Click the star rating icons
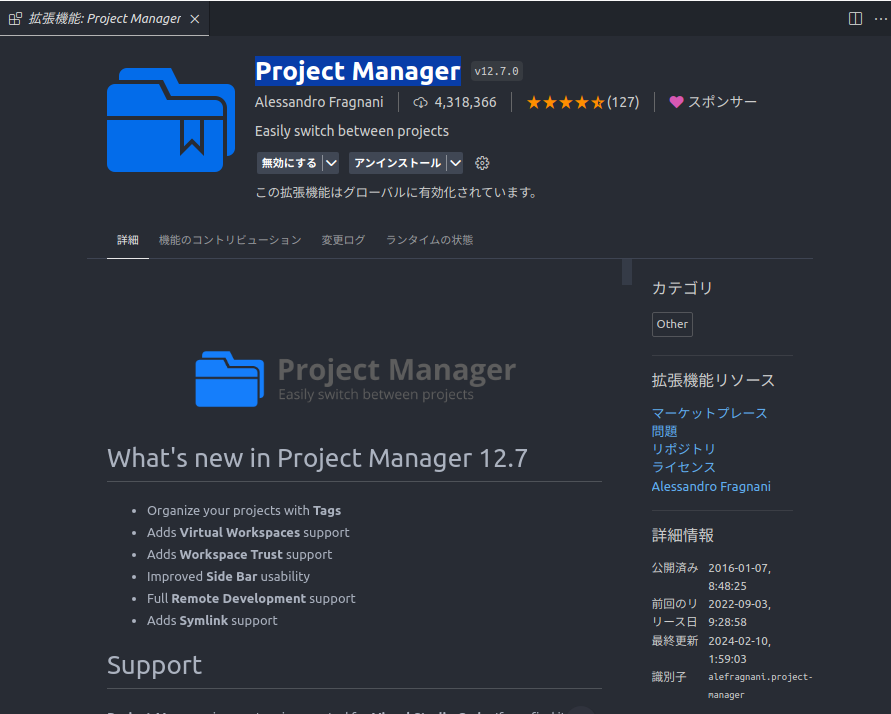891x714 pixels. pyautogui.click(x=565, y=102)
